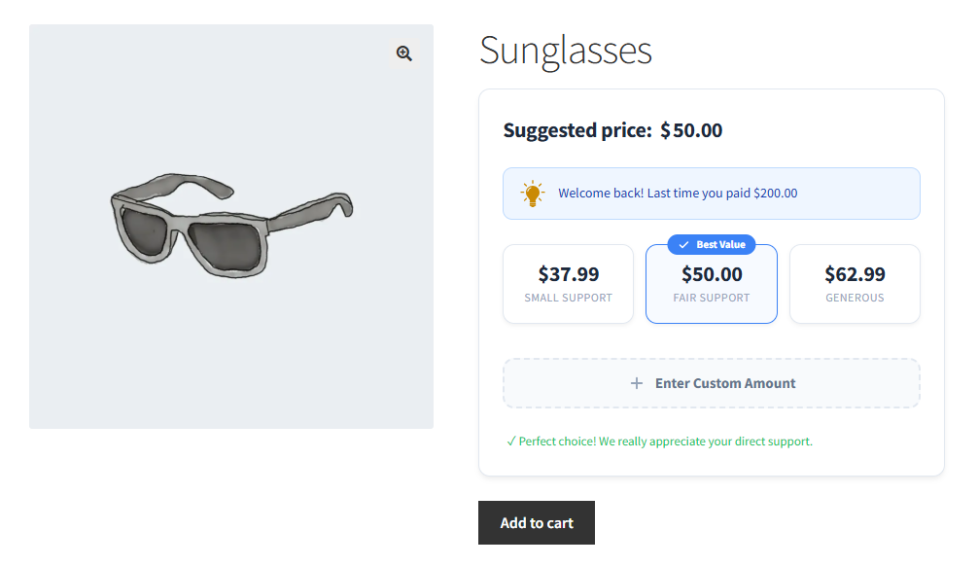Click the Suggested price label text
Image resolution: width=978 pixels, height=566 pixels.
(577, 130)
